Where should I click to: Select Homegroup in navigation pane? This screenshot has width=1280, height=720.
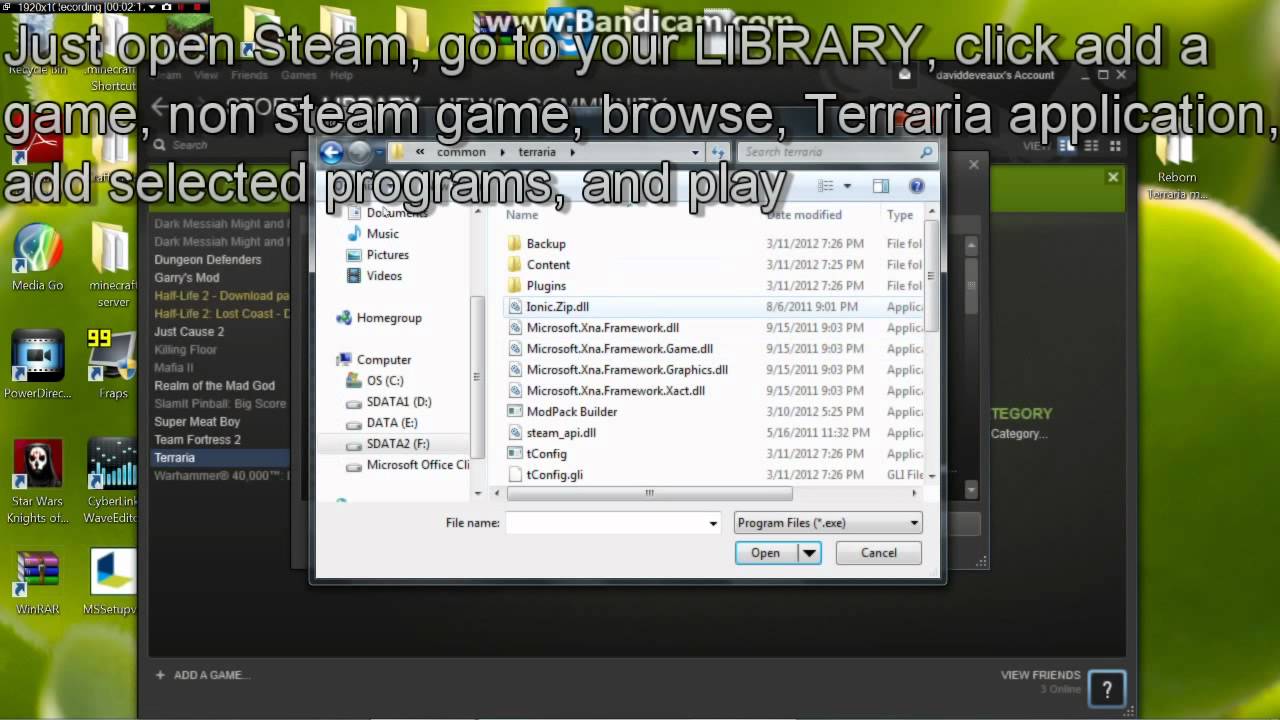point(389,318)
